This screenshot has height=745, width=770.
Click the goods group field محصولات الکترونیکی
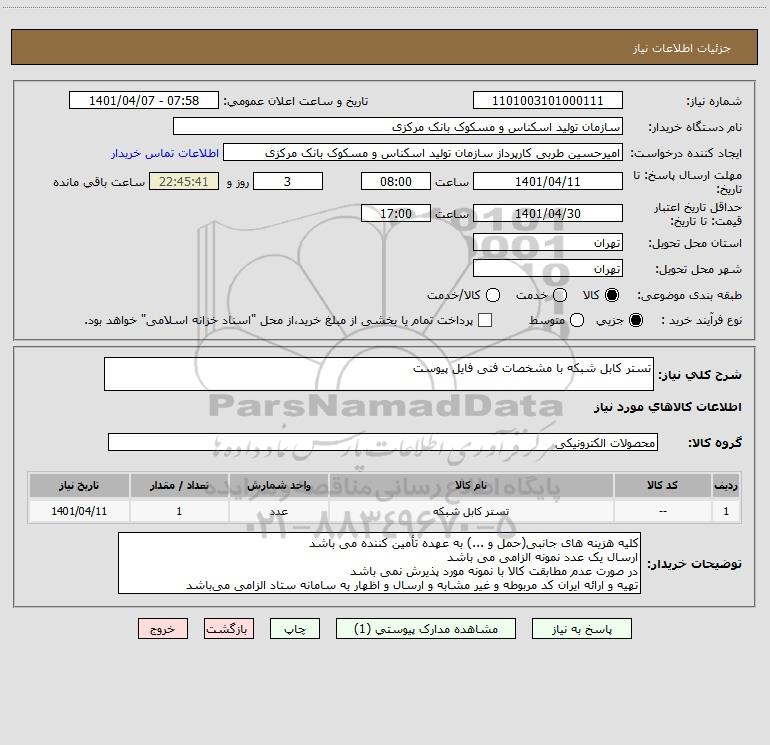(383, 442)
